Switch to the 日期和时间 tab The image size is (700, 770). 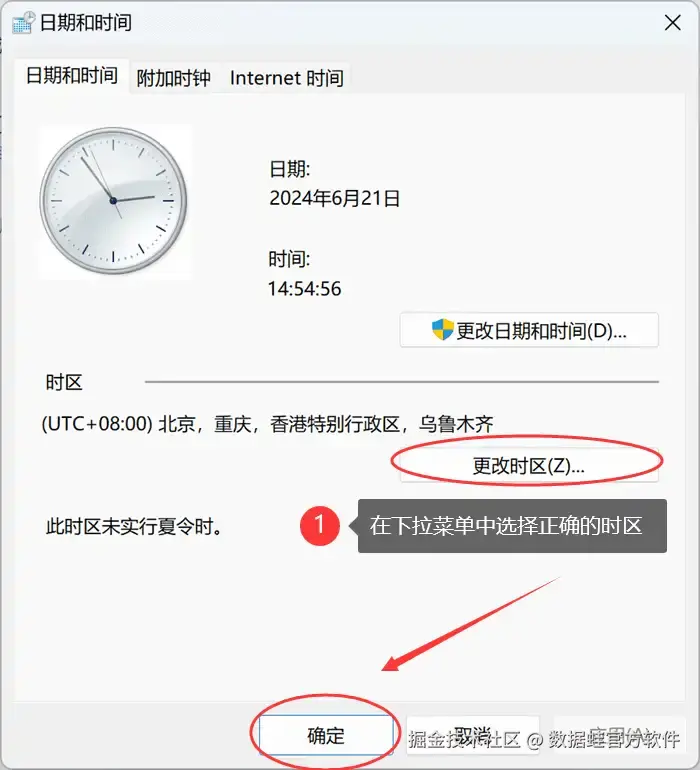point(72,76)
